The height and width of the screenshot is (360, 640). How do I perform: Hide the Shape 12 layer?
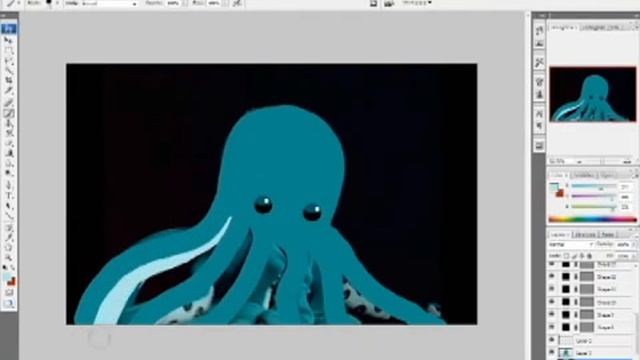(x=552, y=277)
